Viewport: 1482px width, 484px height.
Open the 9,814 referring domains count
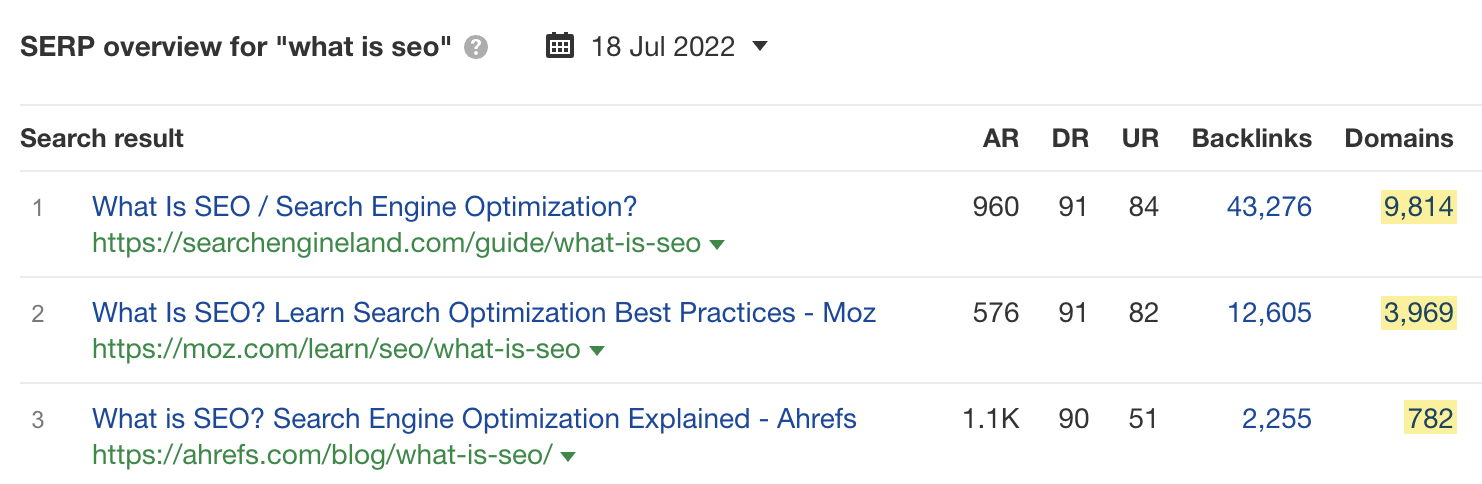point(1418,207)
